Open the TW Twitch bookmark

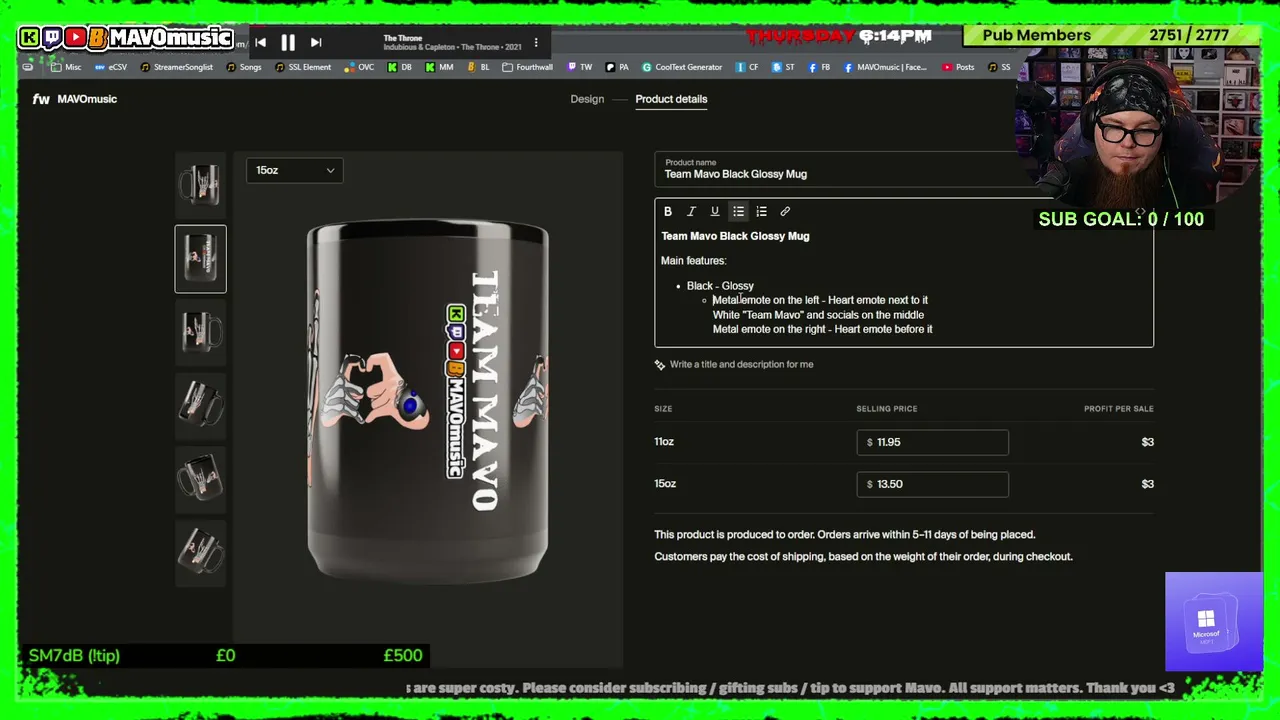click(x=580, y=67)
